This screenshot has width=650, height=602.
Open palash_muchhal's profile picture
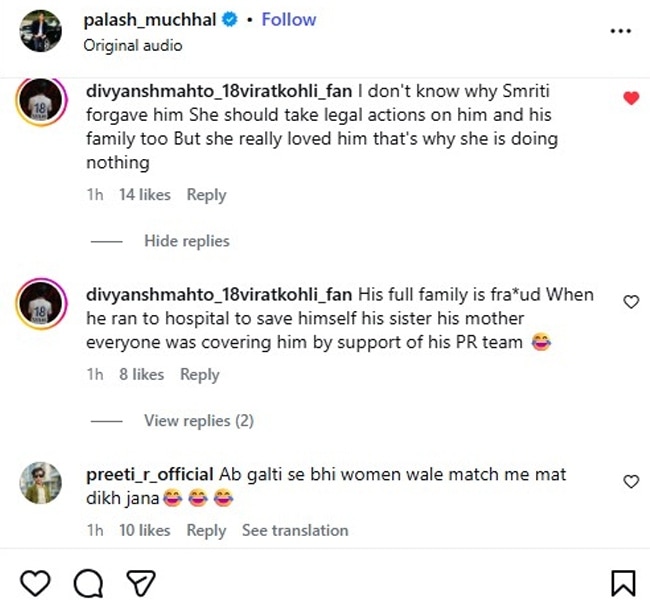(x=45, y=31)
